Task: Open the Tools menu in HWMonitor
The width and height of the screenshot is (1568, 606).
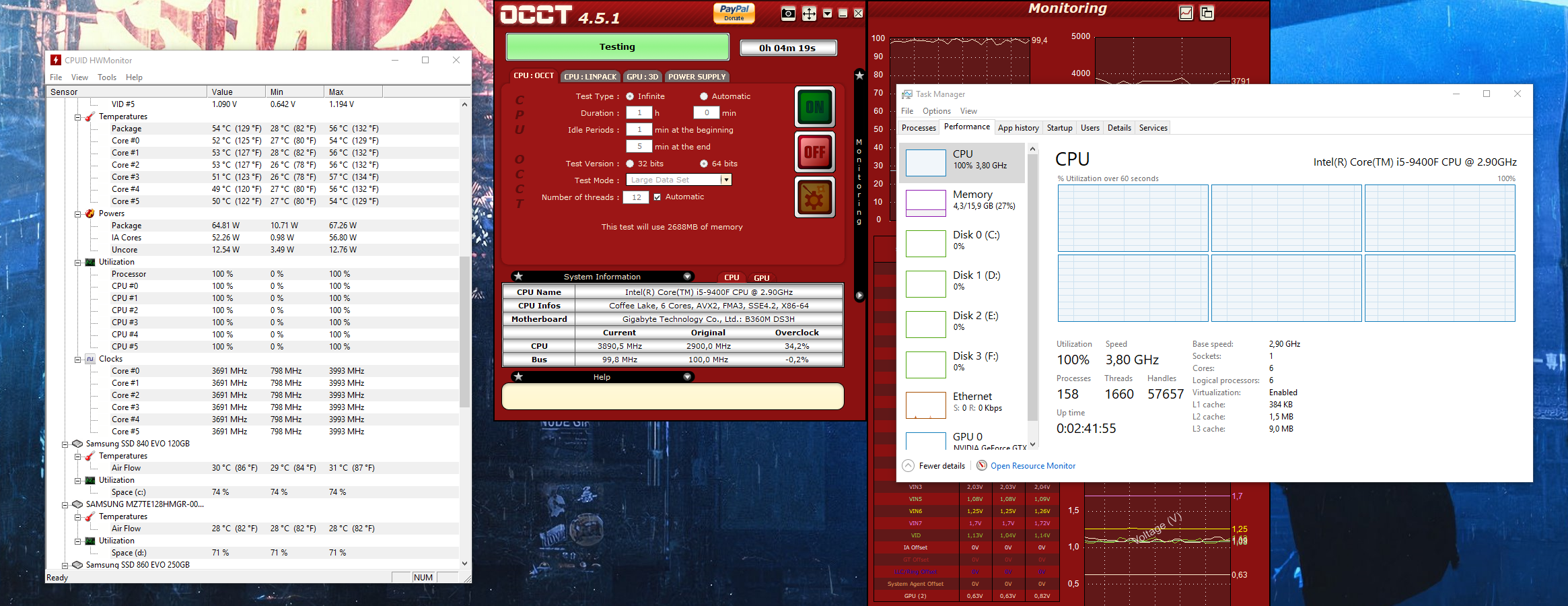Action: (x=107, y=77)
